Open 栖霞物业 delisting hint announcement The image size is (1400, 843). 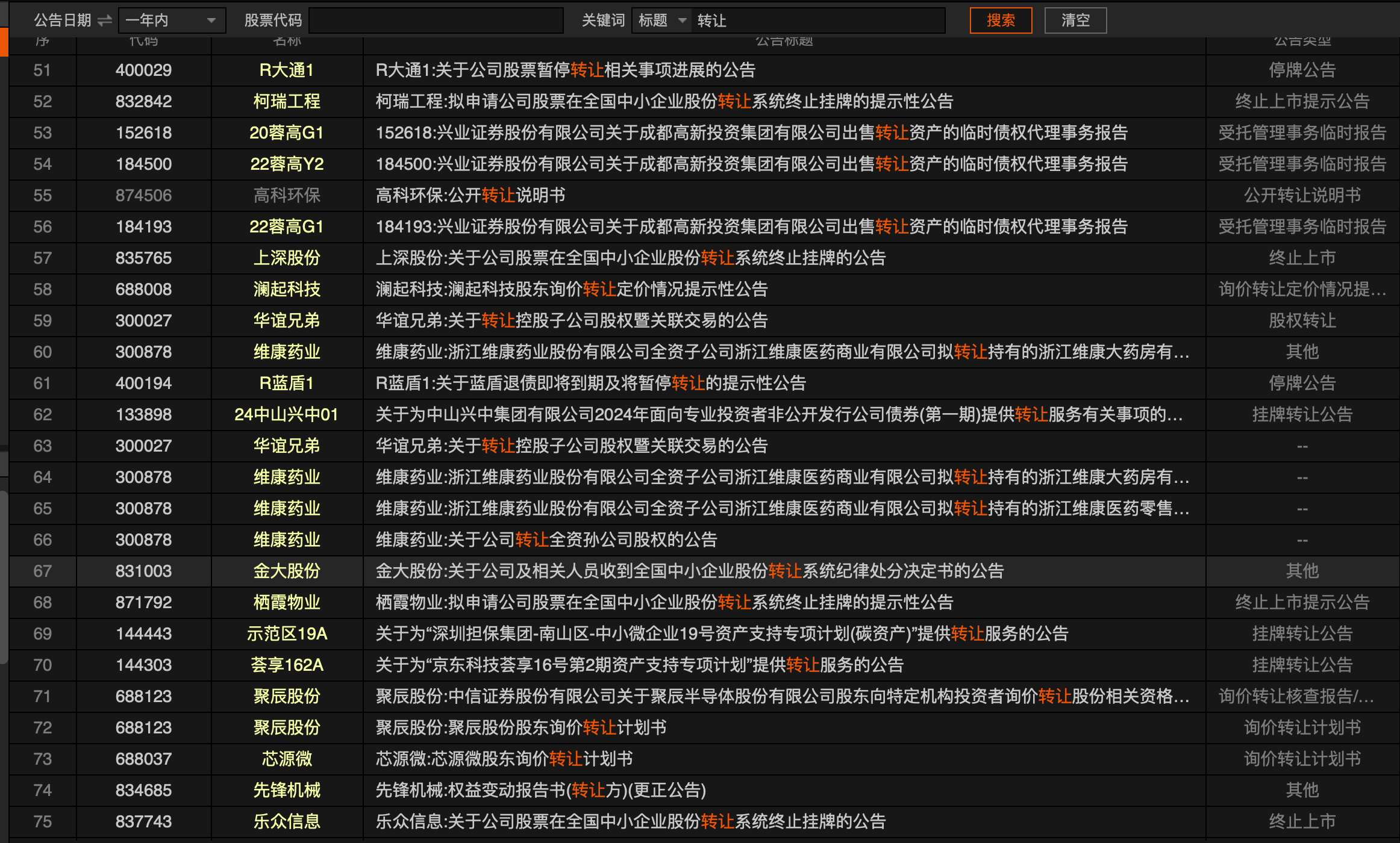point(664,602)
